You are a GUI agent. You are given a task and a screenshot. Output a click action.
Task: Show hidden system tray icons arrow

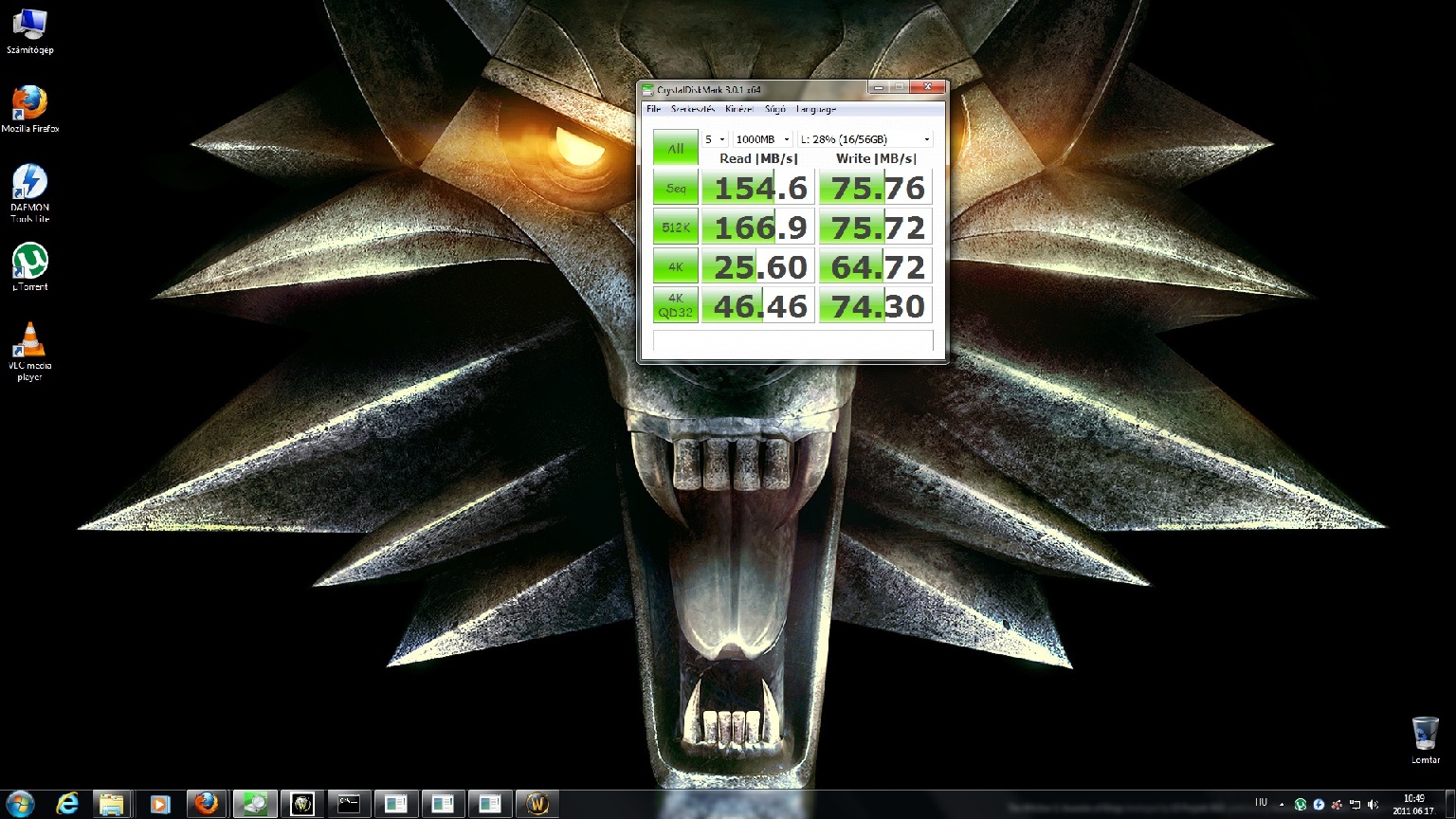[1282, 805]
